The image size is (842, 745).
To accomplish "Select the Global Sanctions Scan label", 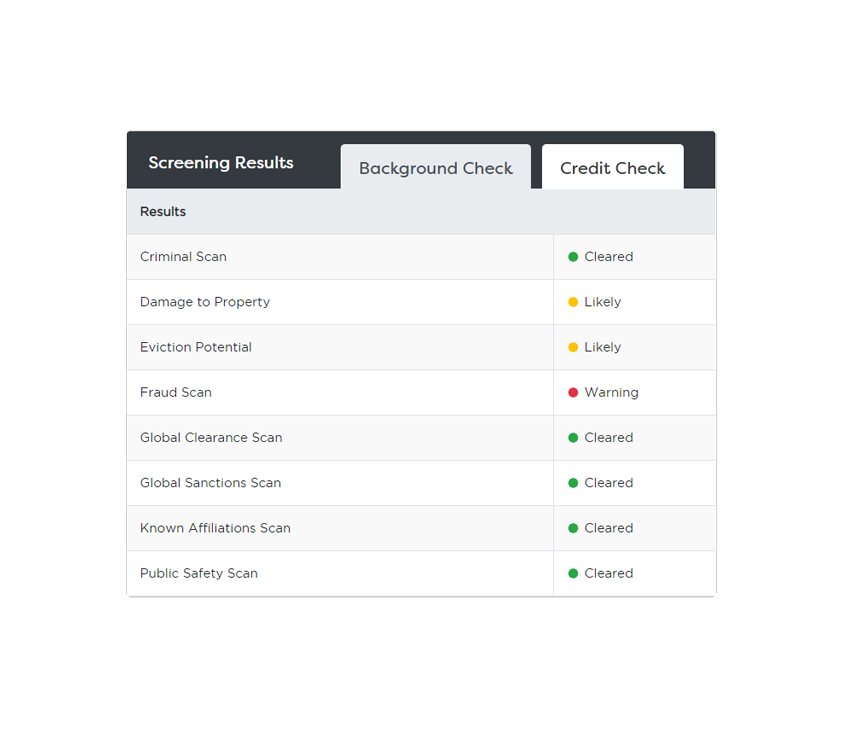I will [x=210, y=483].
